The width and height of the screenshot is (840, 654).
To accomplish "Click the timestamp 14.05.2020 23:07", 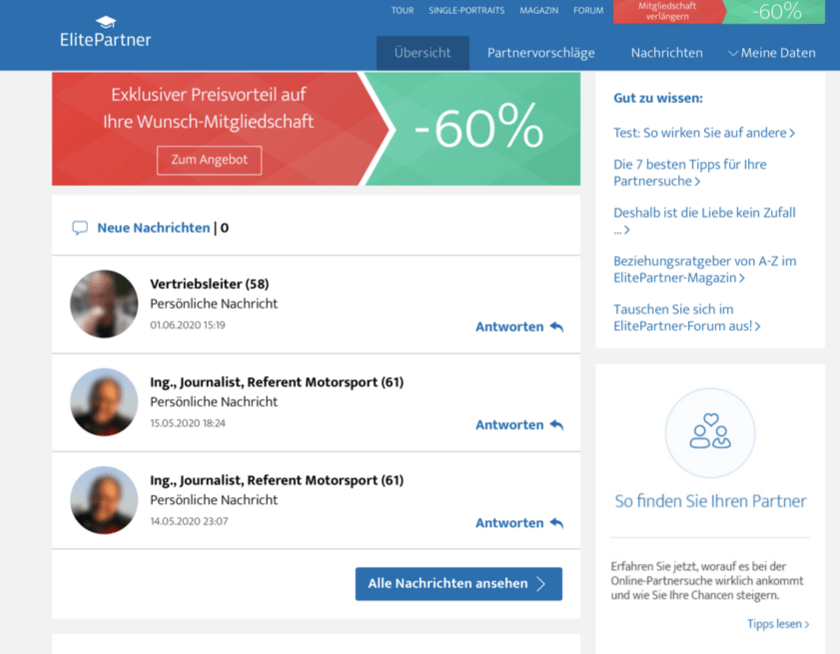I will [x=189, y=521].
